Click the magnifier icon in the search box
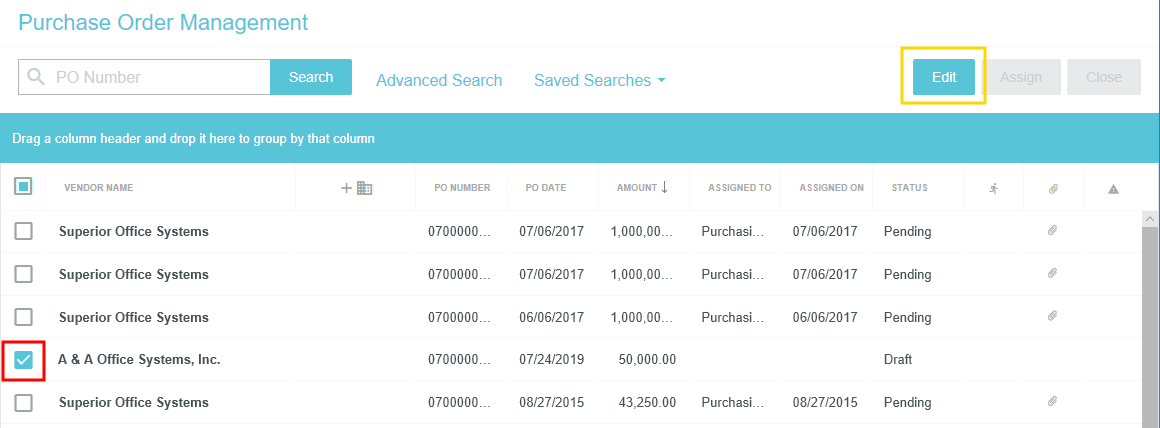The width and height of the screenshot is (1160, 428). pos(37,77)
